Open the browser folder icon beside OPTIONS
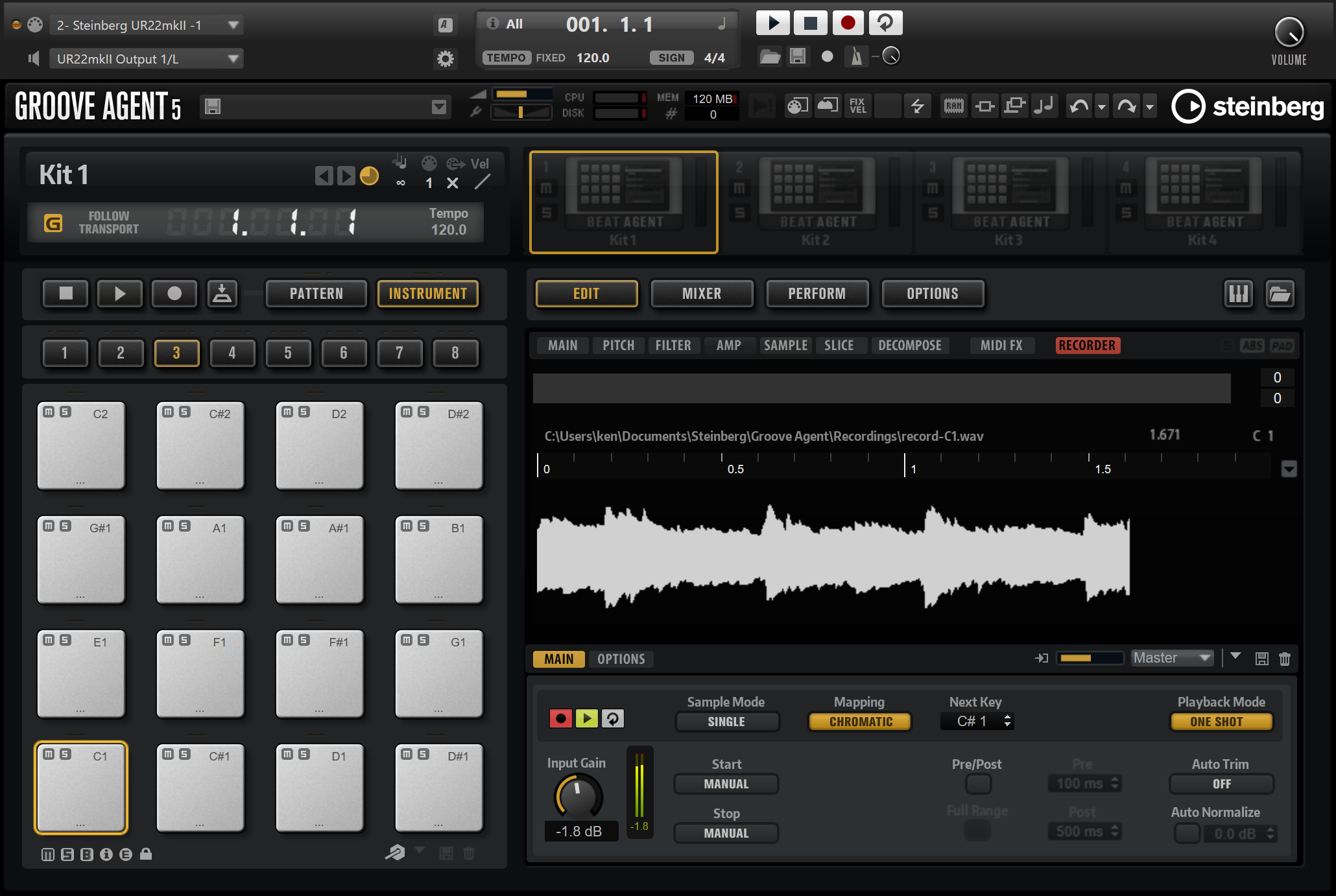The image size is (1336, 896). pos(1280,294)
